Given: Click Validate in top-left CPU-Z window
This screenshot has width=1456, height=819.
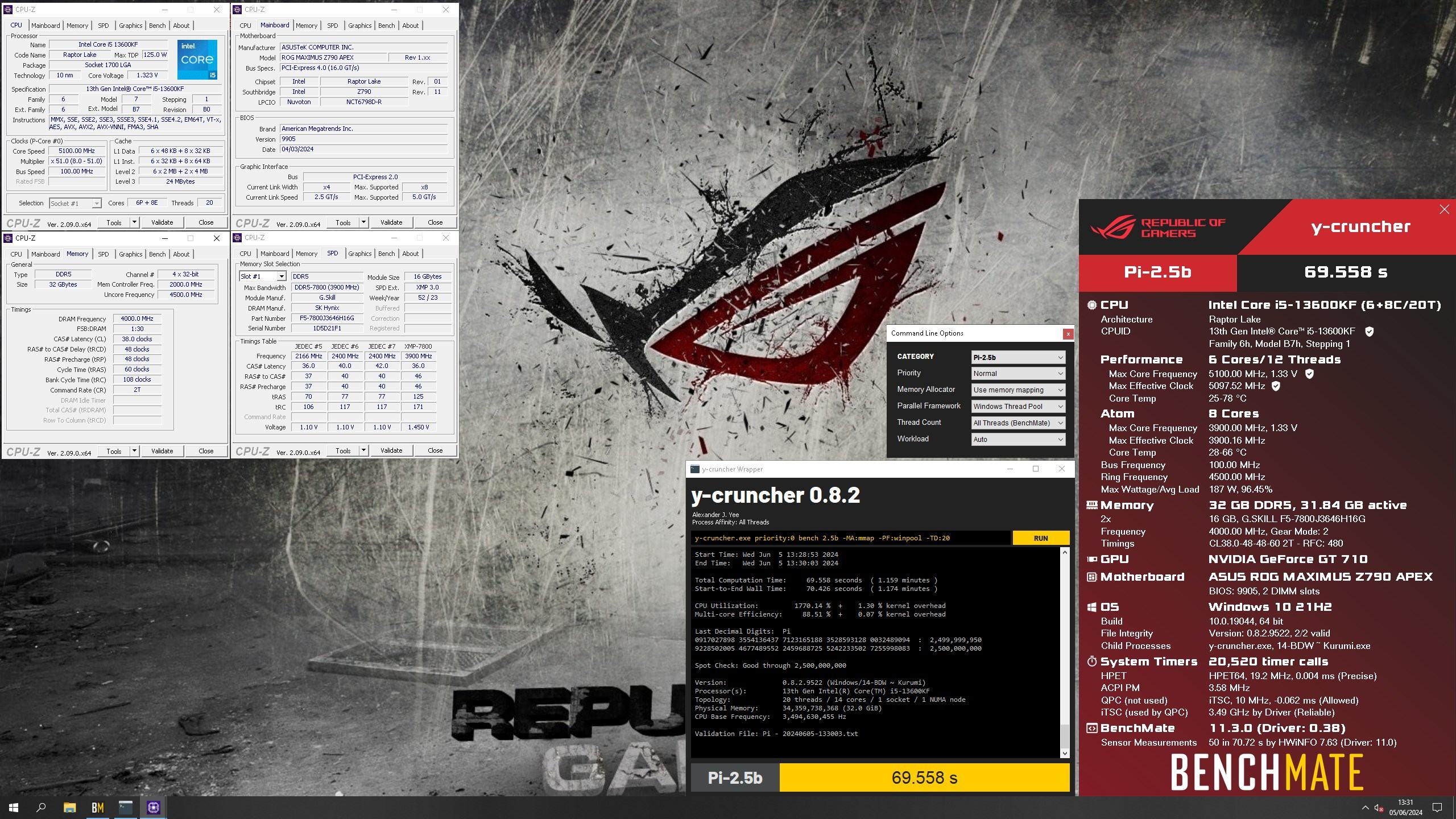Looking at the screenshot, I should coord(162,222).
